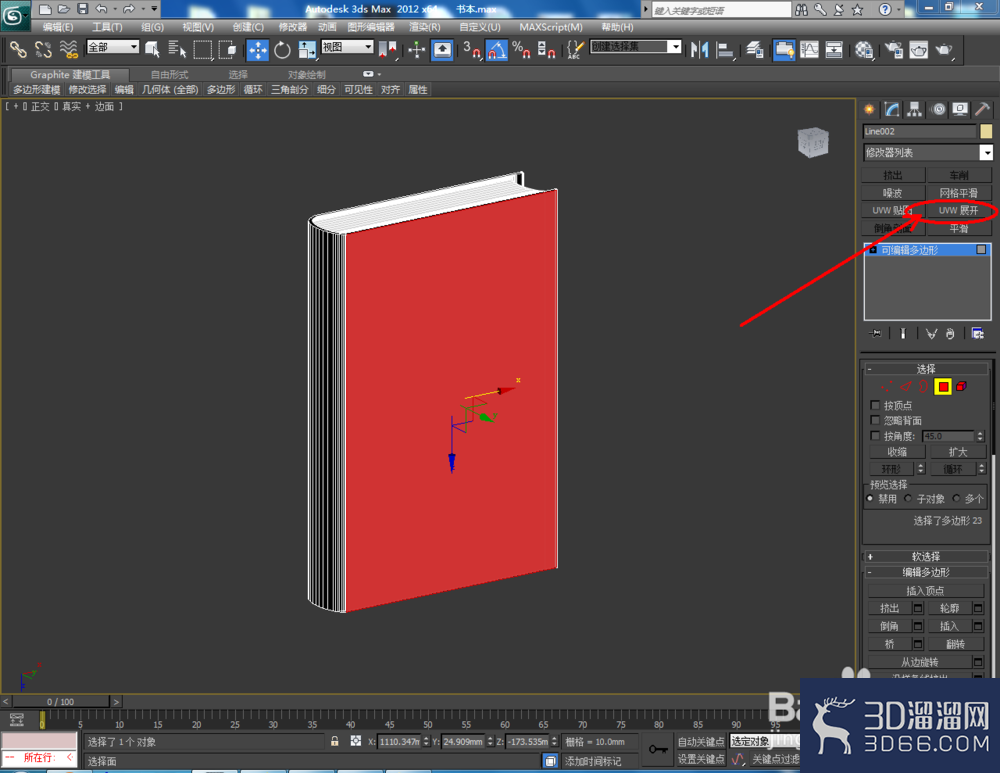1000x773 pixels.
Task: Open the 编辑(E) menu
Action: (58, 27)
